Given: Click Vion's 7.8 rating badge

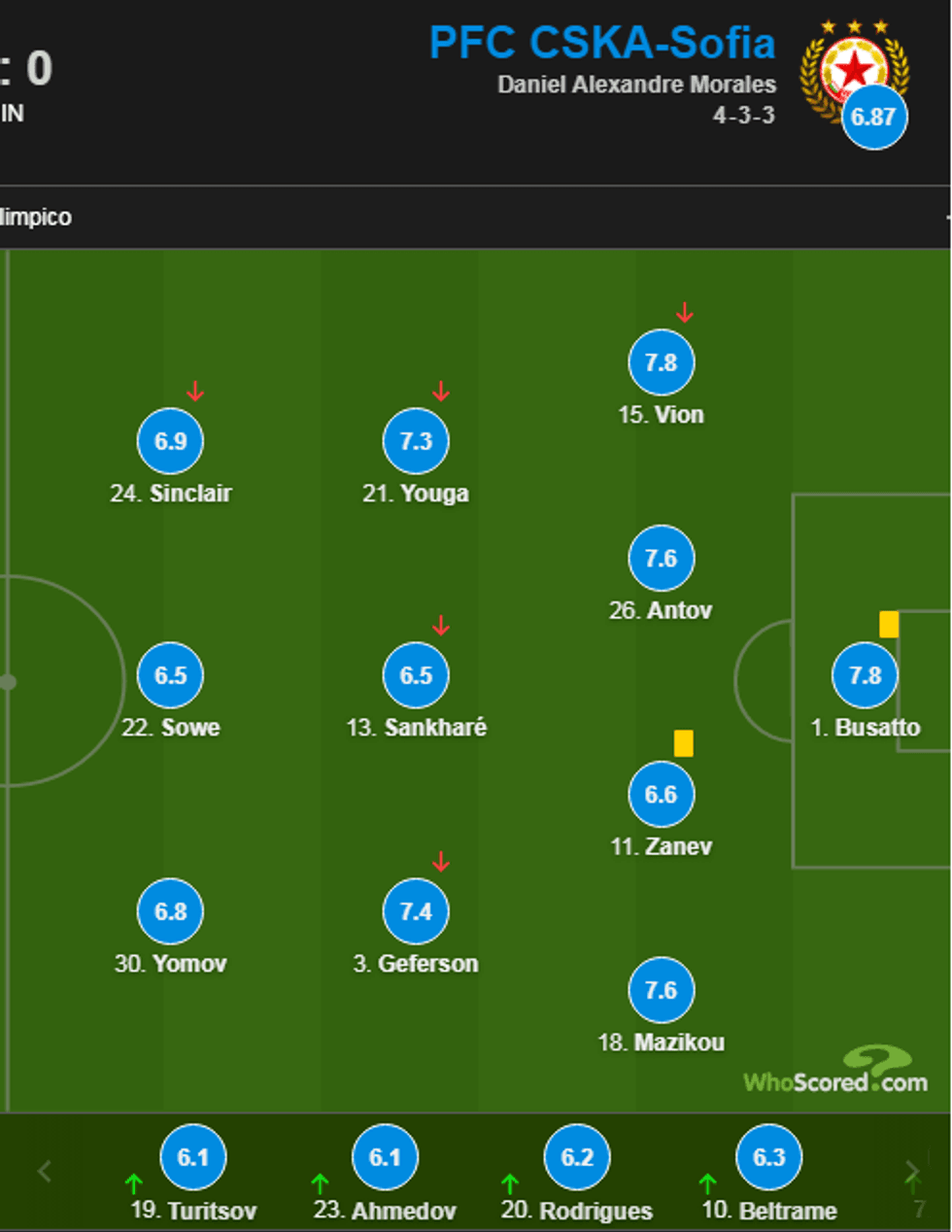Looking at the screenshot, I should pyautogui.click(x=662, y=363).
